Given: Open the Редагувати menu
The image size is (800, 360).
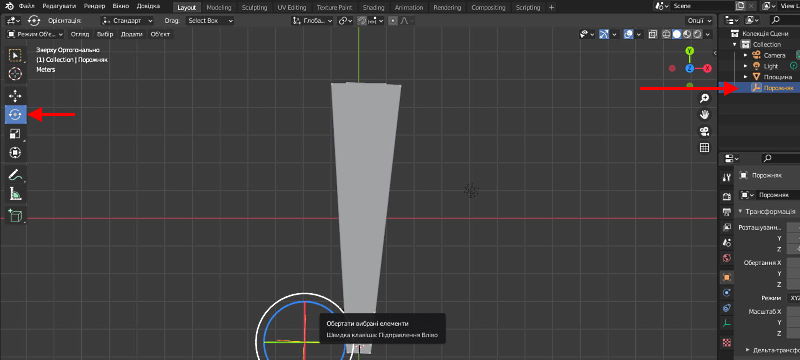Looking at the screenshot, I should [59, 7].
